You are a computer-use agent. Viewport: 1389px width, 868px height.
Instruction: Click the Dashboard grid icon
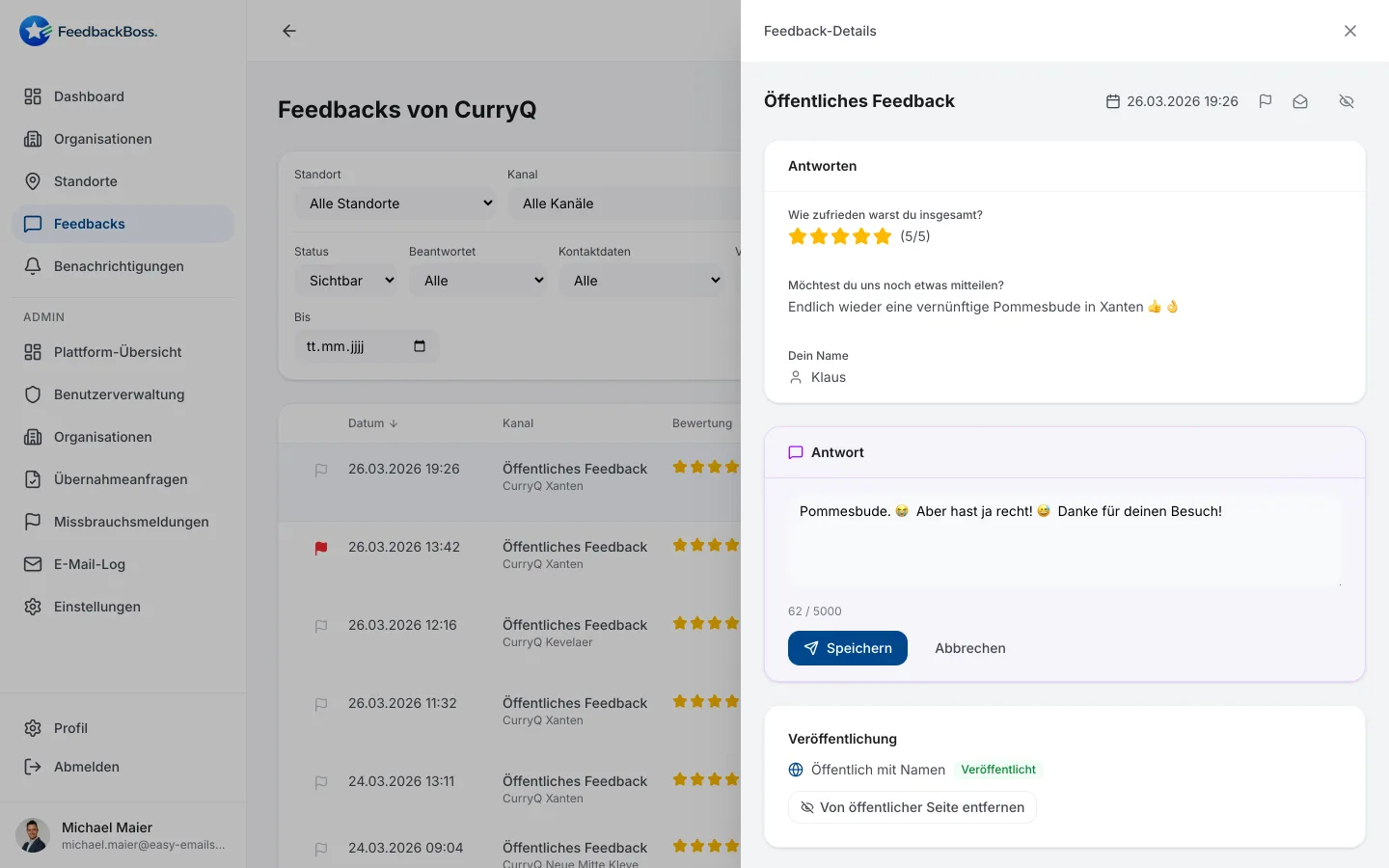pyautogui.click(x=33, y=96)
